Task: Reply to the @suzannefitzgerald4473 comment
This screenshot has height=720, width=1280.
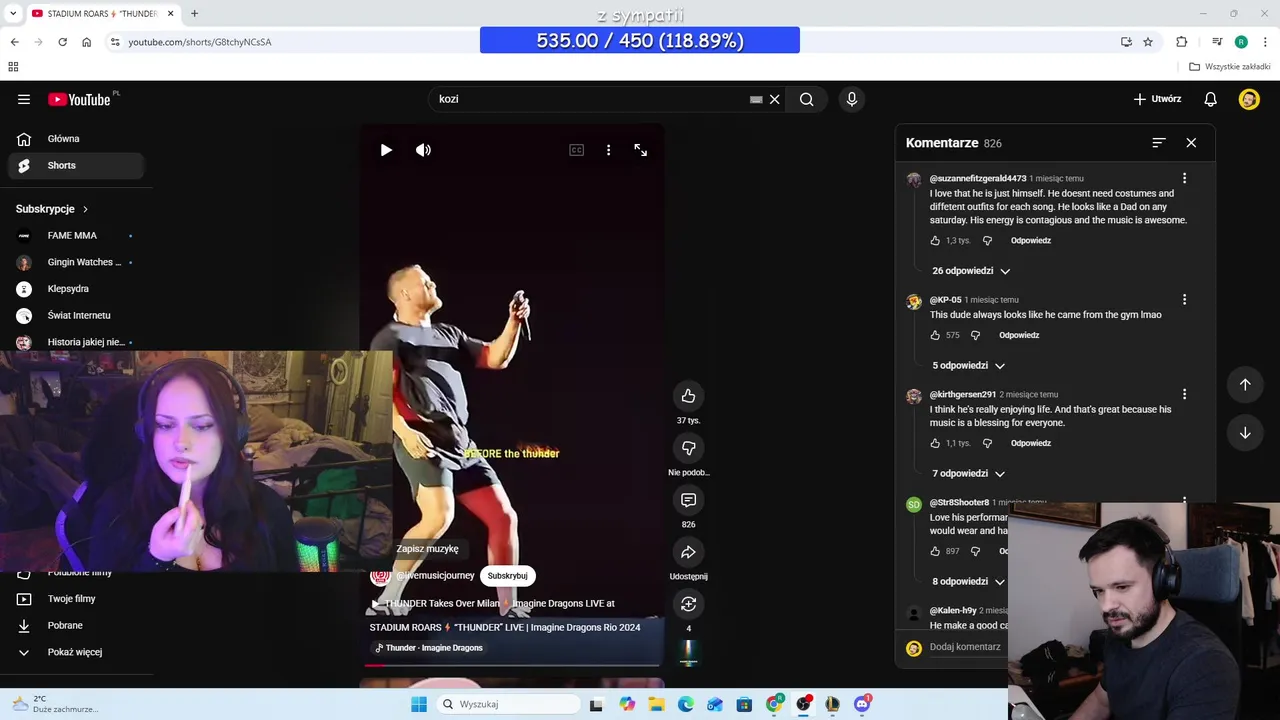Action: pyautogui.click(x=1031, y=241)
